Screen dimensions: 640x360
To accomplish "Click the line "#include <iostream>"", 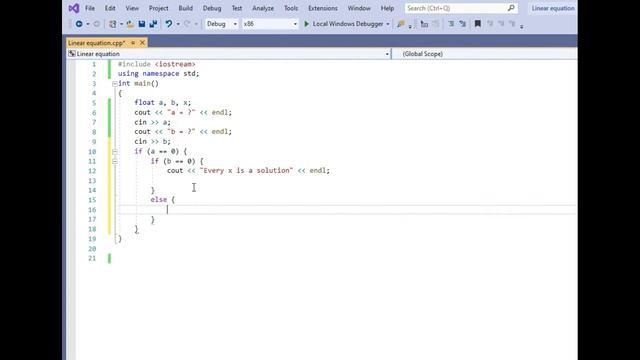I will (x=156, y=64).
